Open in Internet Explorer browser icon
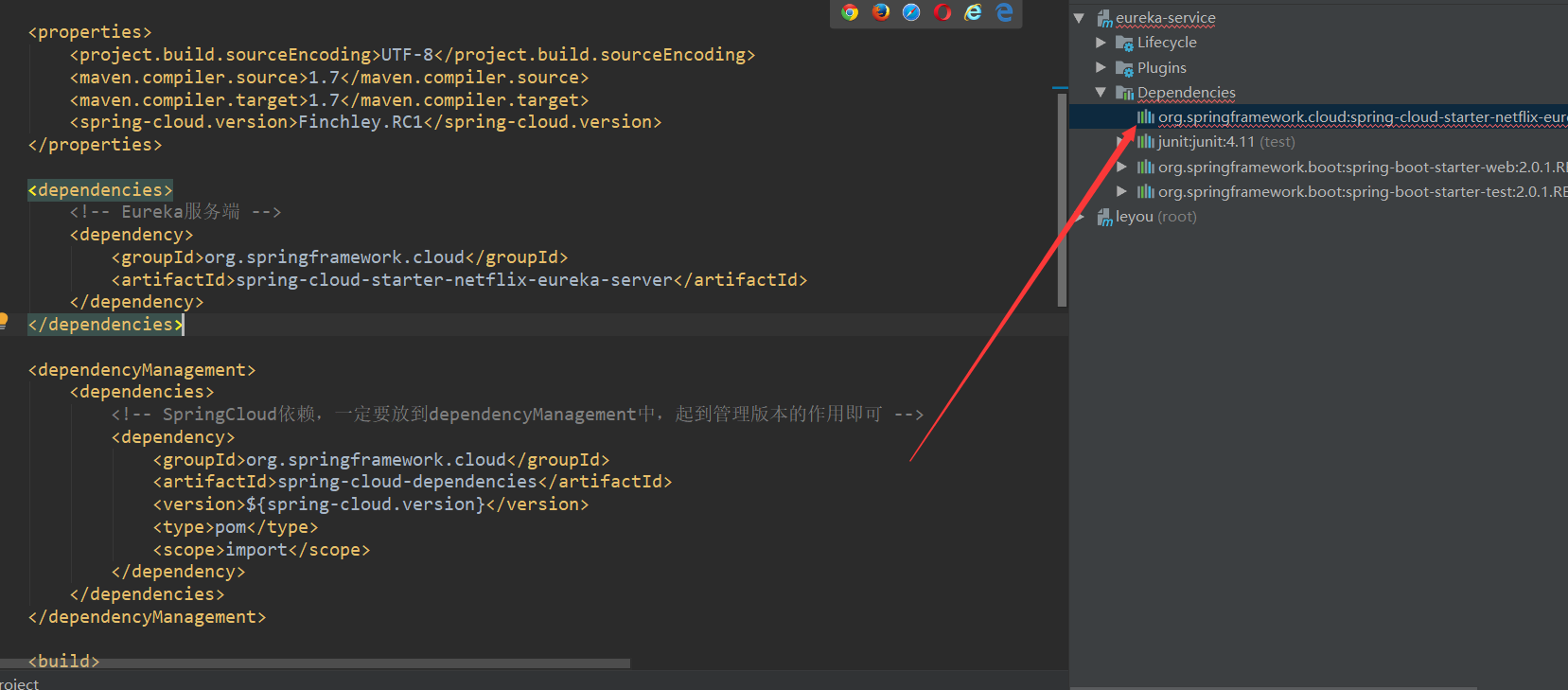Screen dimensions: 1568x690 coord(973,12)
